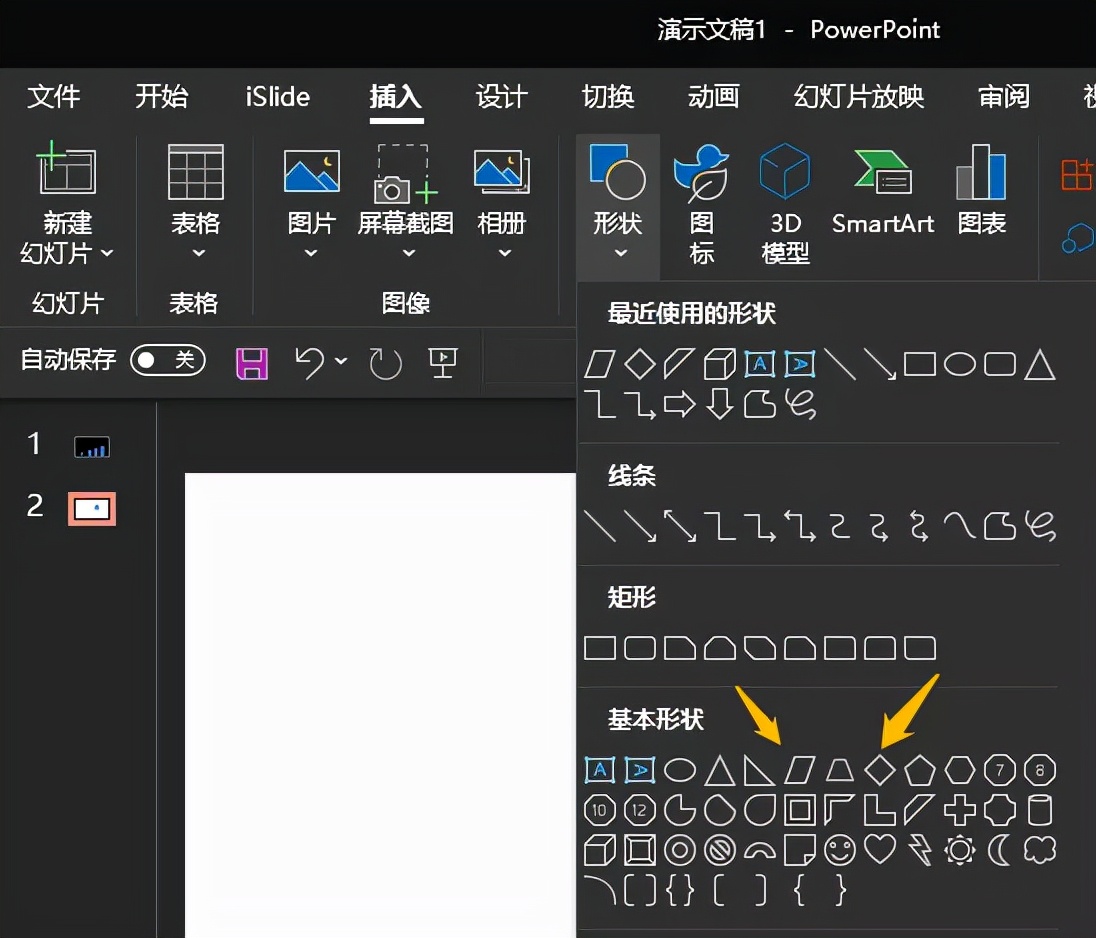Click the 新建幻灯片 icon
The image size is (1096, 938).
[66, 168]
